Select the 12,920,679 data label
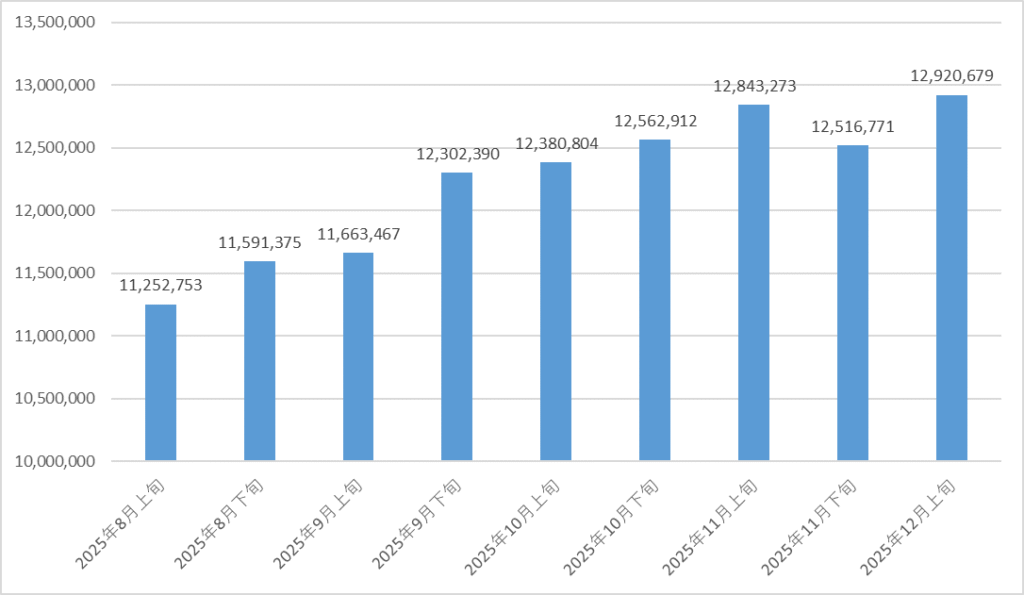 952,75
